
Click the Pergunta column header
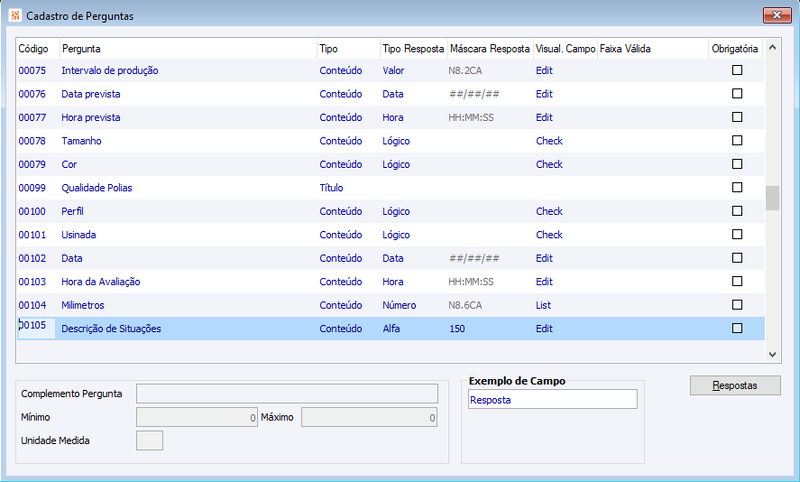pos(81,49)
